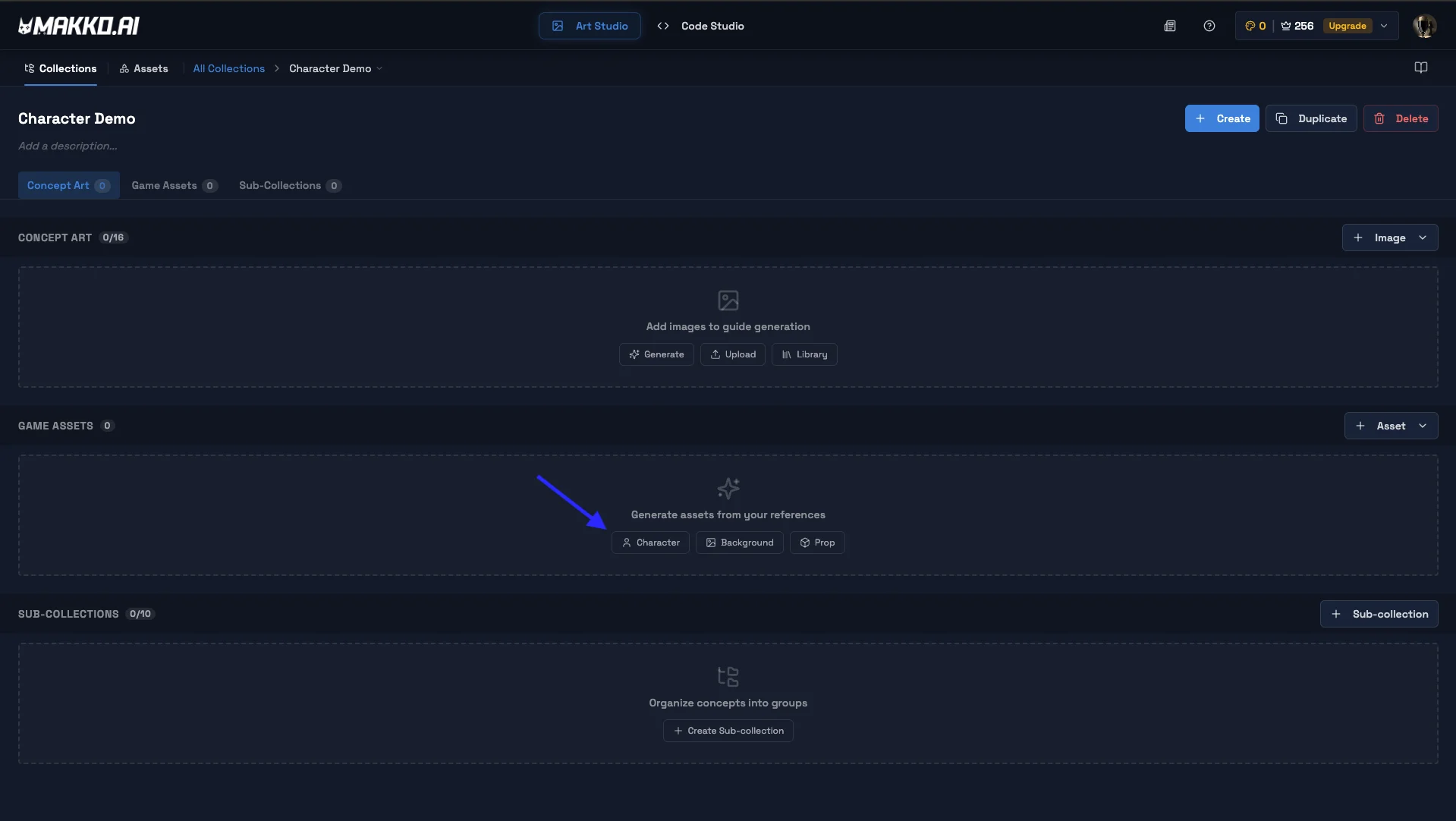Image resolution: width=1456 pixels, height=821 pixels.
Task: Navigate to All Collections breadcrumb link
Action: (228, 68)
